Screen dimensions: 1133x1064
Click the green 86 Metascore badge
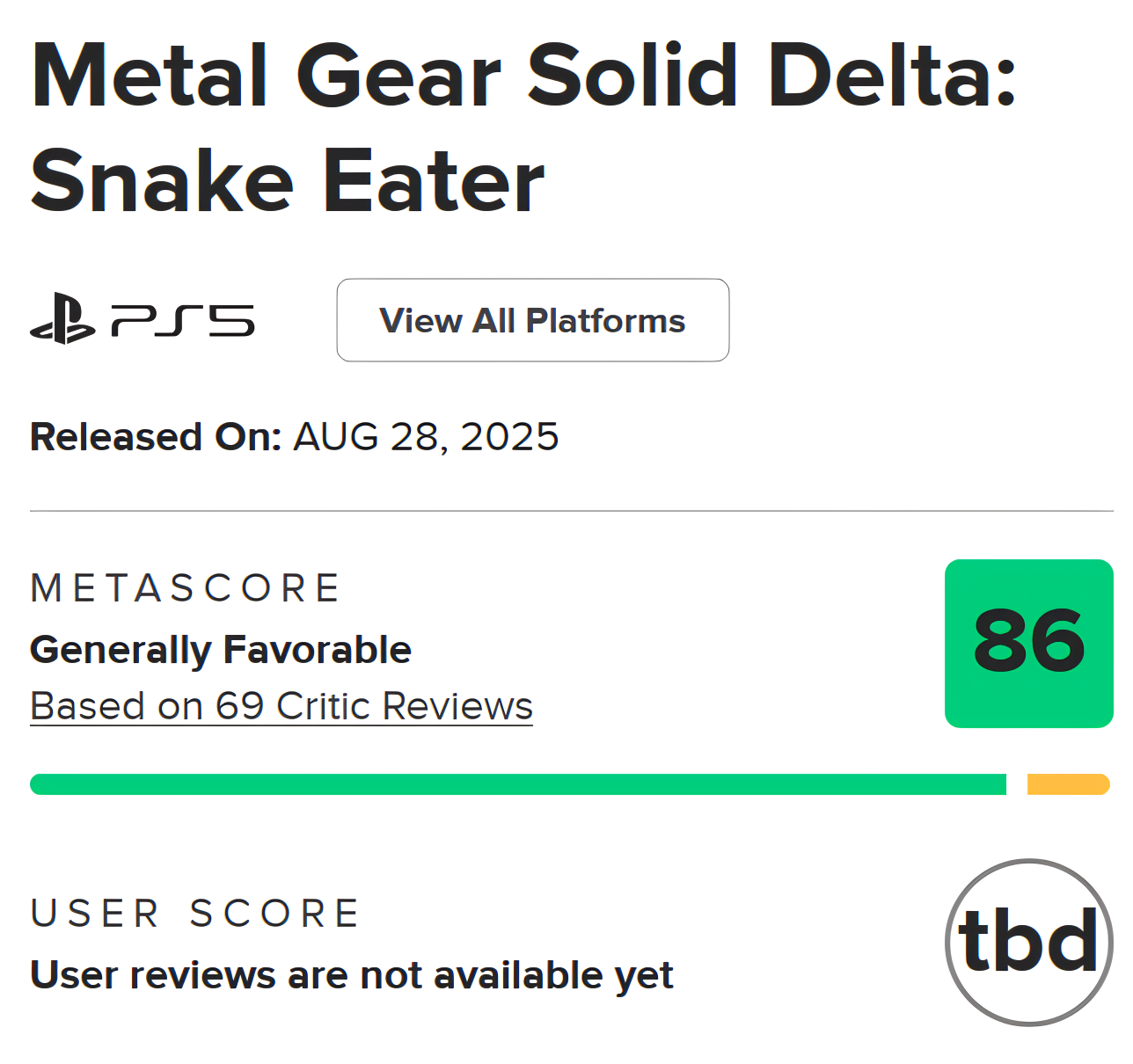point(1029,644)
